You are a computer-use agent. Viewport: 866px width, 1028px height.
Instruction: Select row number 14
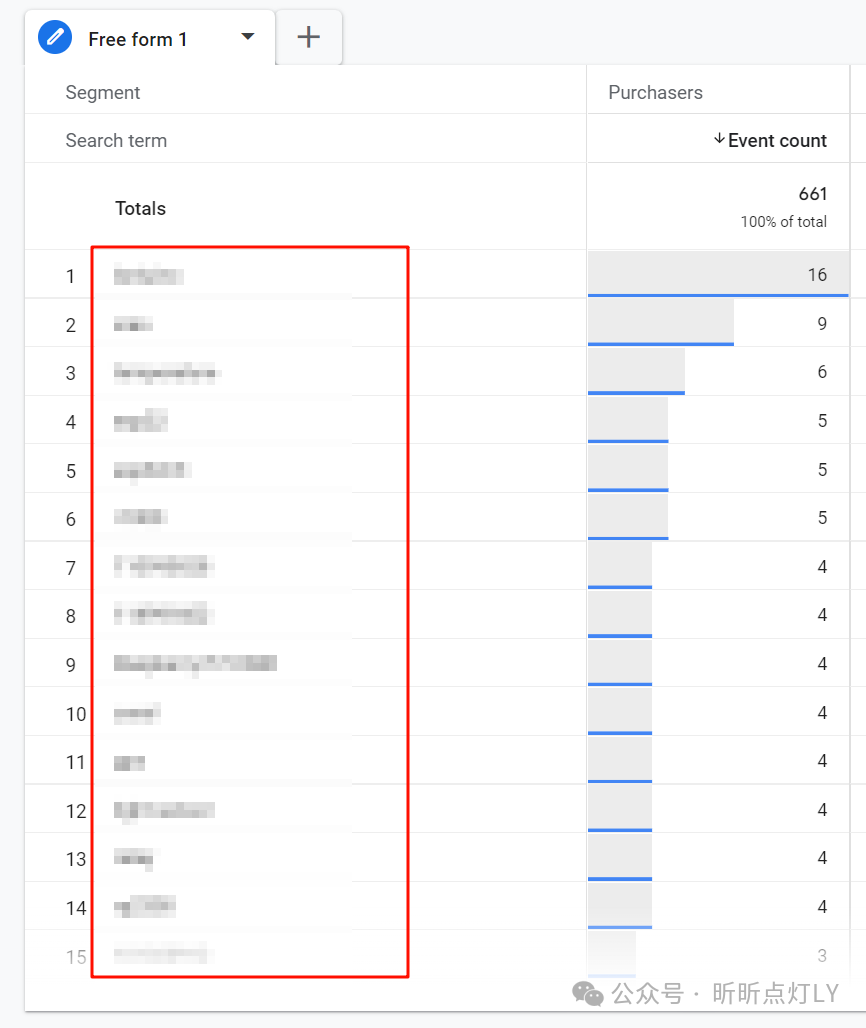tap(75, 908)
